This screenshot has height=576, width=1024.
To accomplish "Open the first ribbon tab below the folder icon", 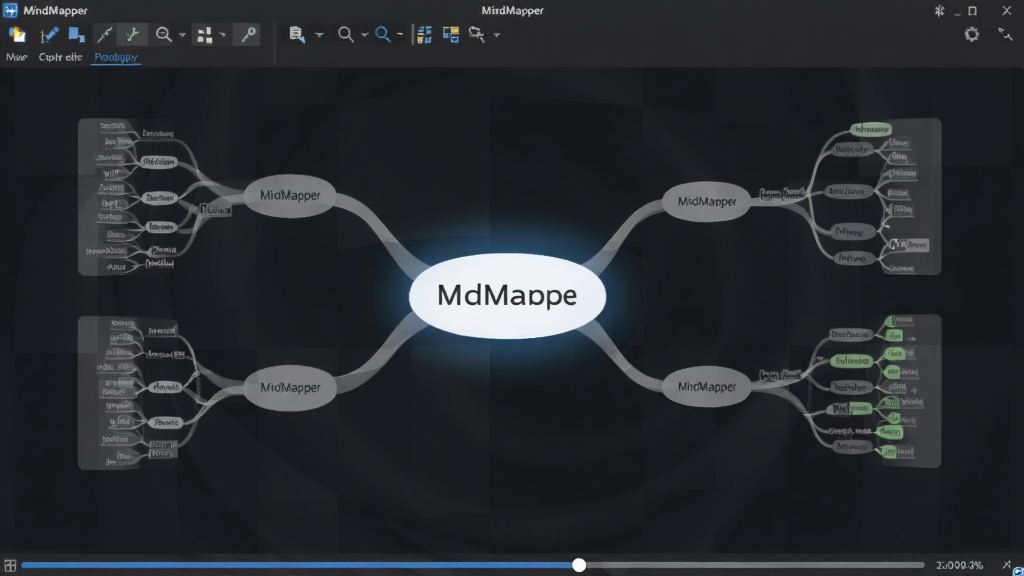I will click(x=16, y=57).
